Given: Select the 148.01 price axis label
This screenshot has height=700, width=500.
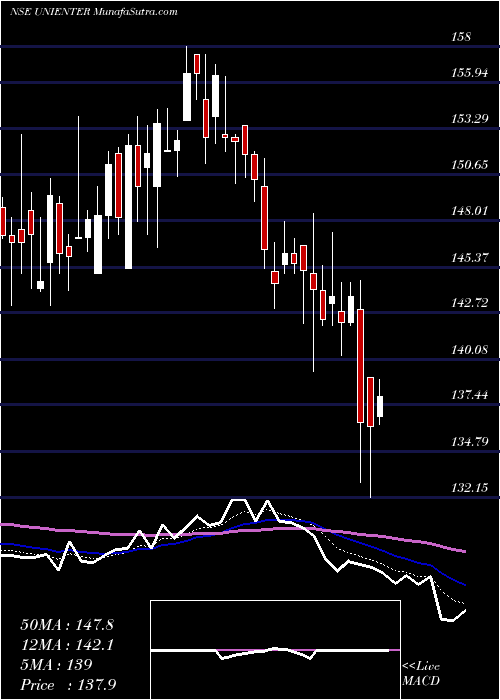Looking at the screenshot, I should [x=469, y=211].
